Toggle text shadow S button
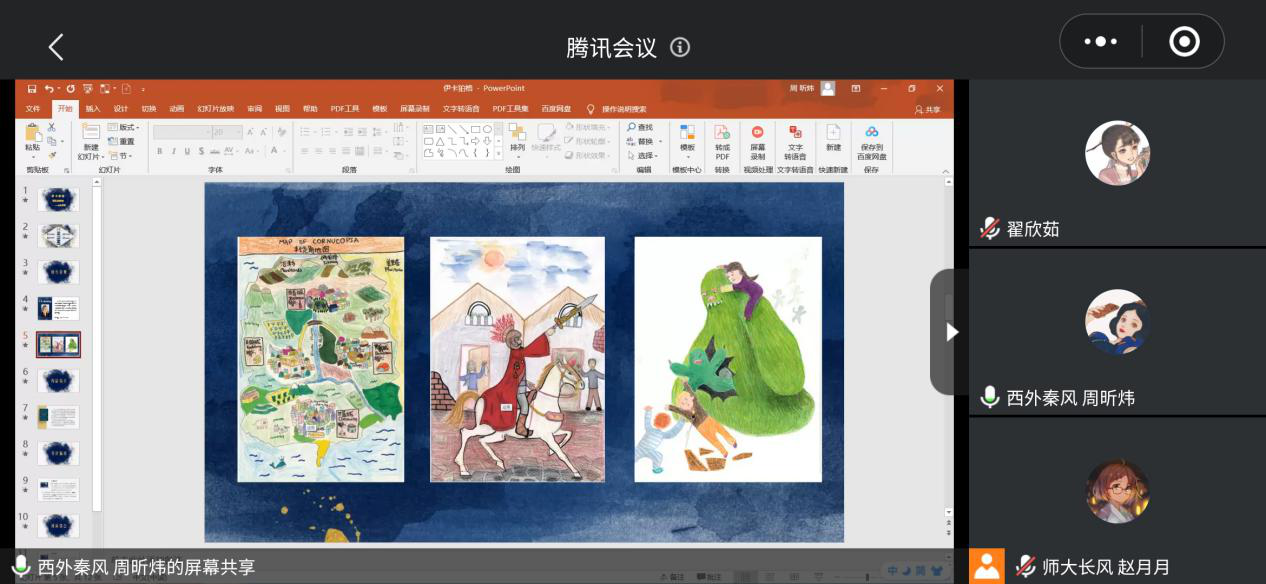The image size is (1266, 584). click(201, 152)
